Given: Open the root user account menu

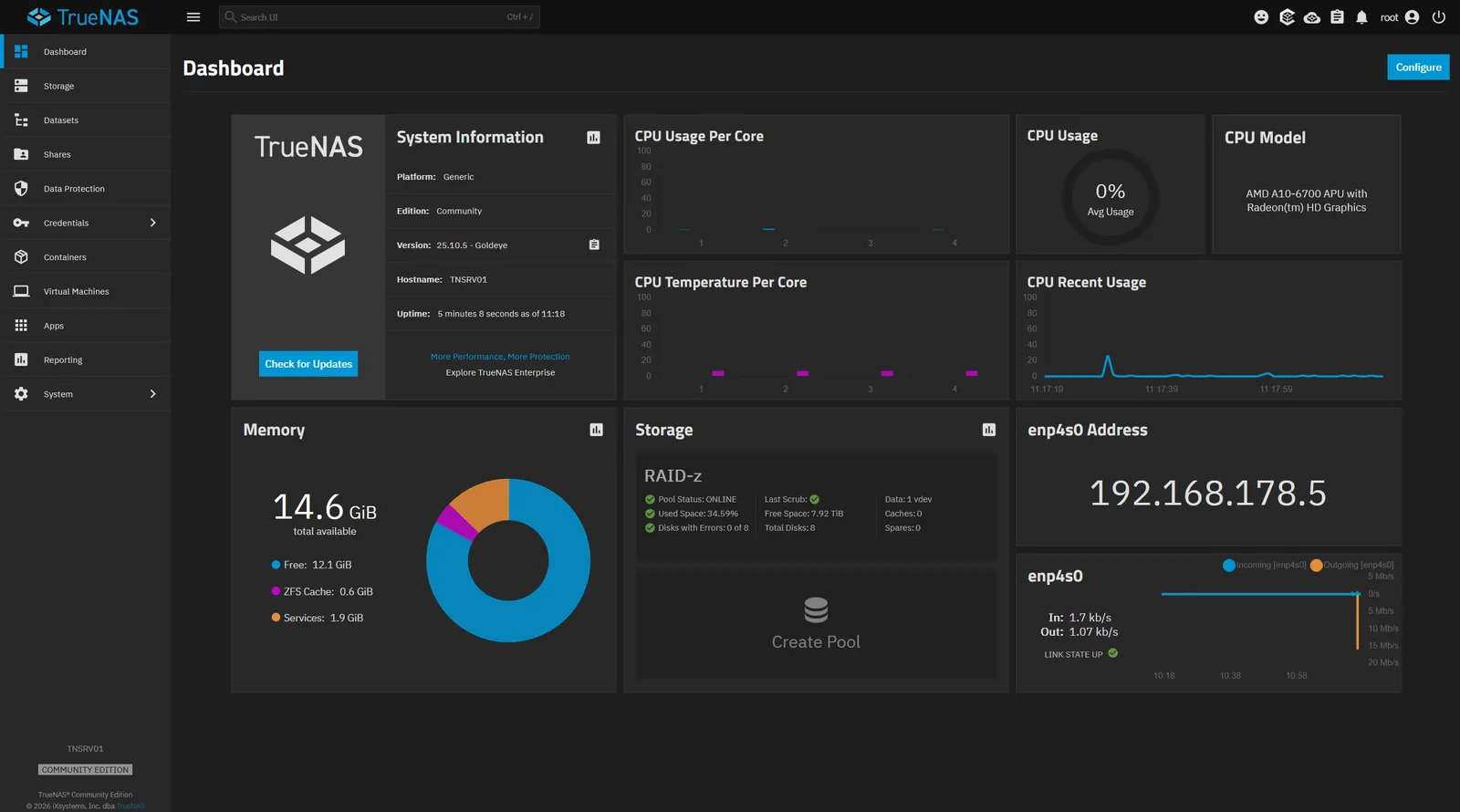Looking at the screenshot, I should tap(1400, 17).
